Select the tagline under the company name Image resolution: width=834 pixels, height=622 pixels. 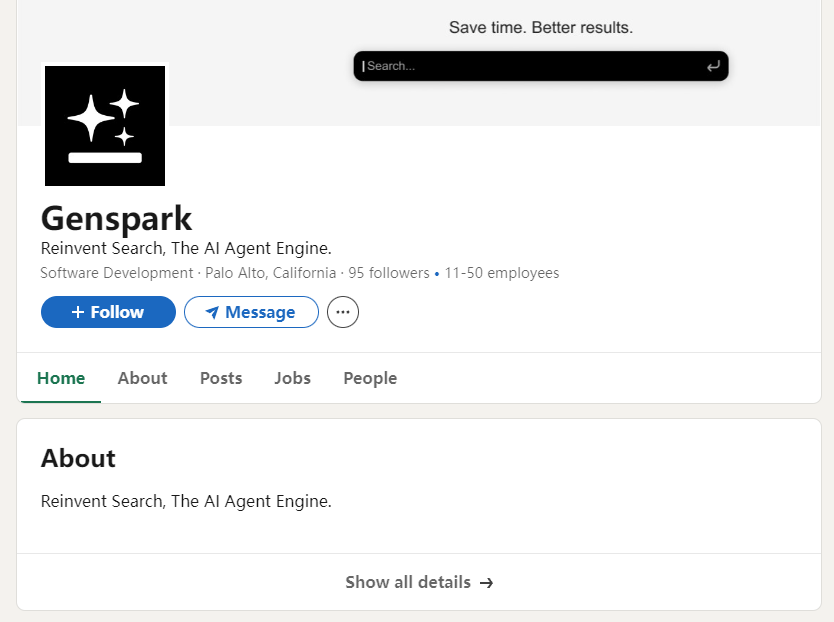[186, 248]
